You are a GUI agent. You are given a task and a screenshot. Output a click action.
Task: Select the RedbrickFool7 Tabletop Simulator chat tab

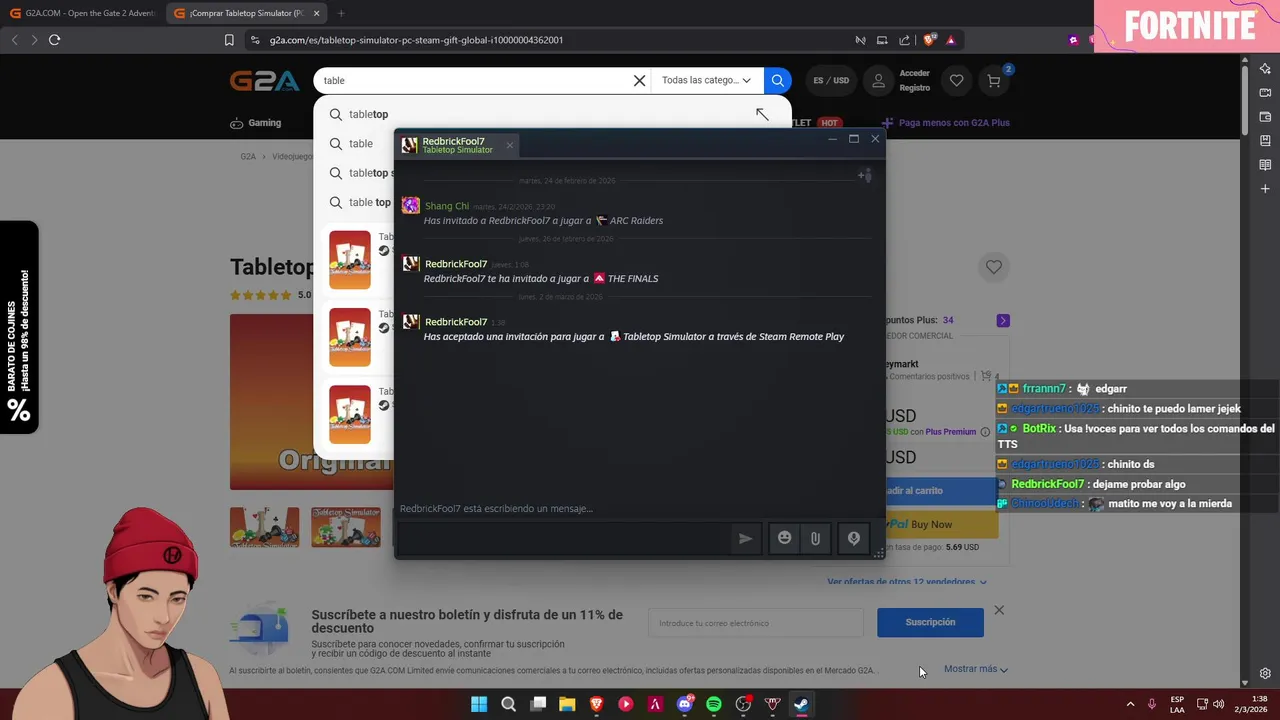pos(457,145)
